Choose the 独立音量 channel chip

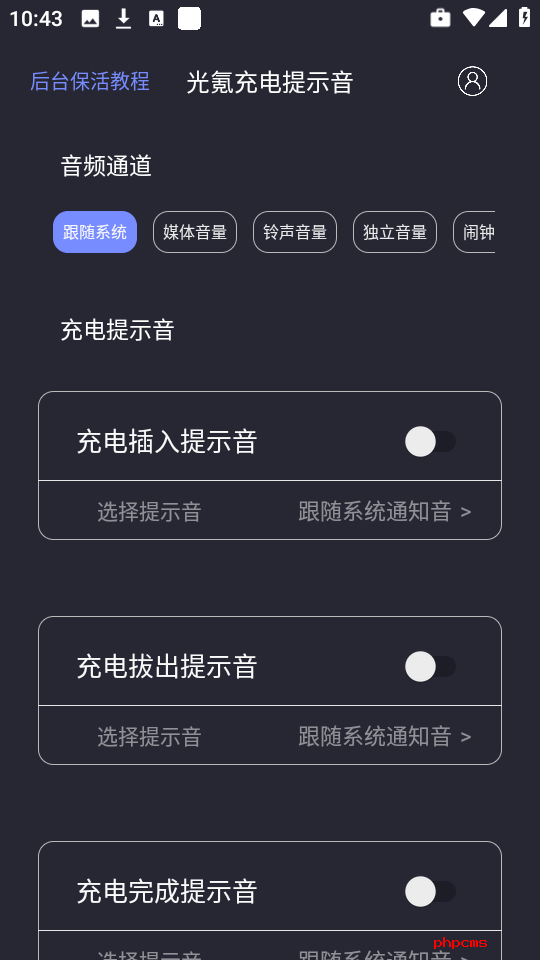click(x=395, y=232)
